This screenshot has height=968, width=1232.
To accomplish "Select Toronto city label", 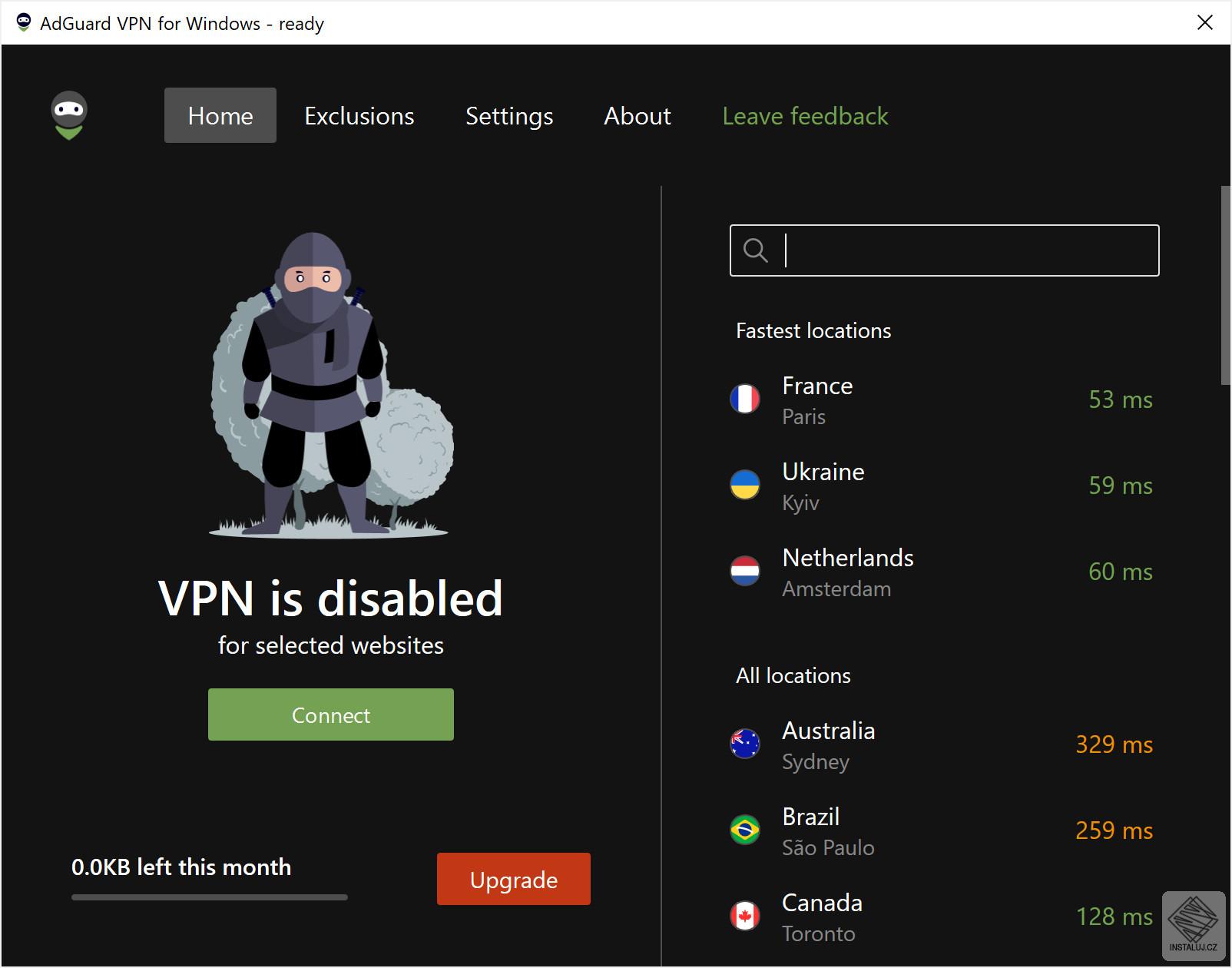I will pyautogui.click(x=818, y=934).
